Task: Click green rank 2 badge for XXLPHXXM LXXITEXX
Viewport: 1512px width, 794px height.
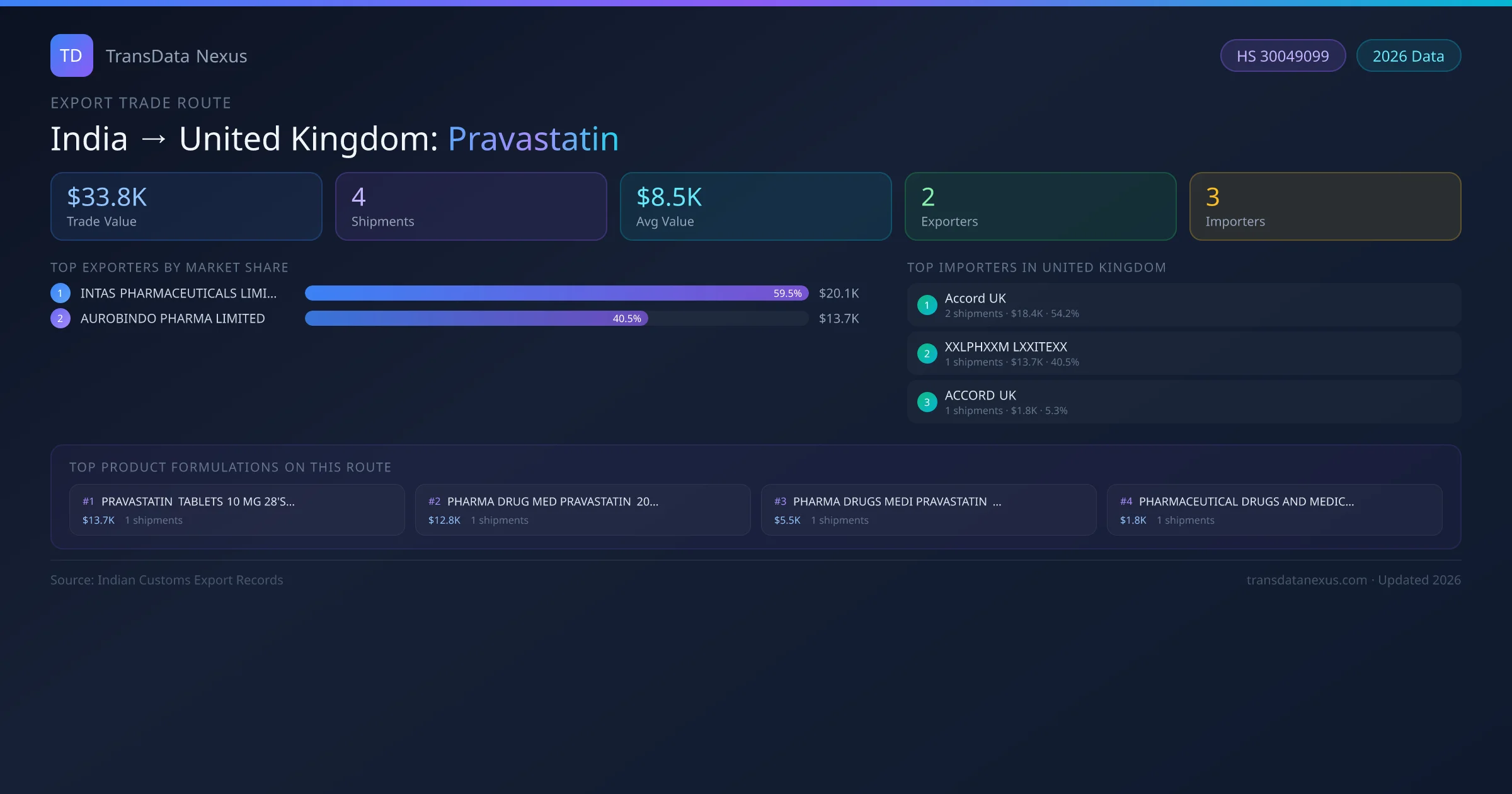Action: pyautogui.click(x=927, y=354)
